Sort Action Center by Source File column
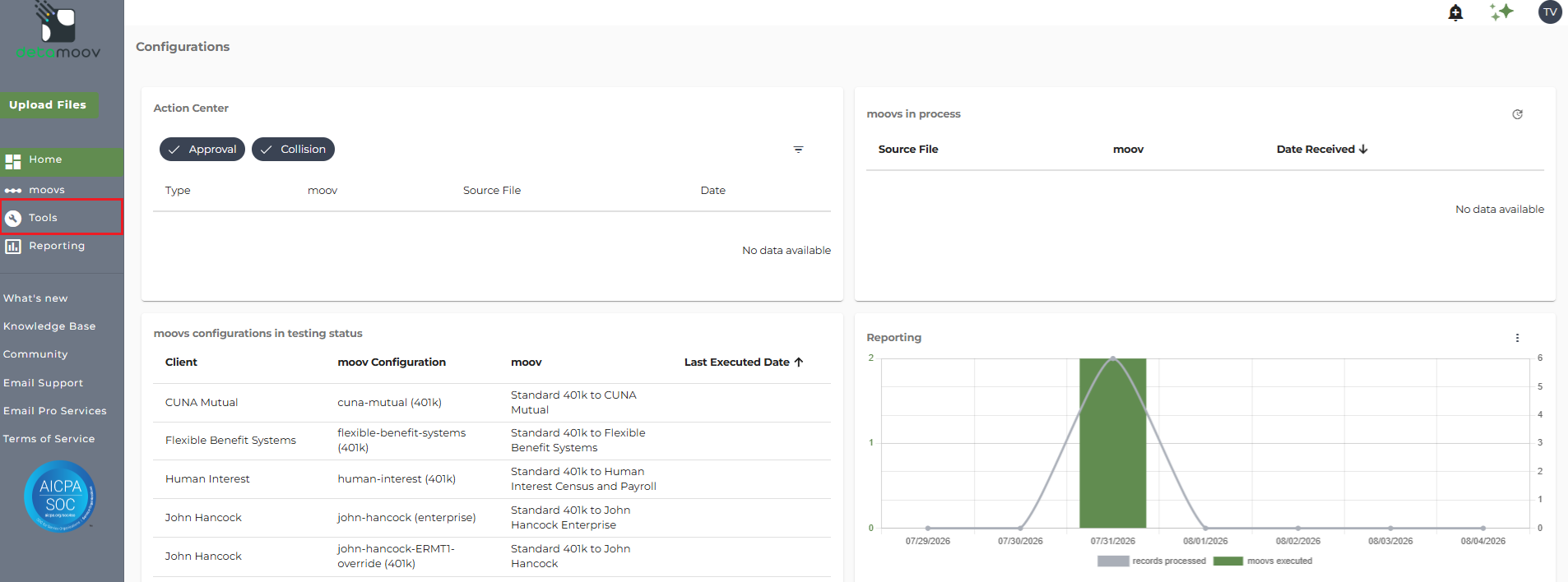Image resolution: width=1568 pixels, height=582 pixels. (x=492, y=191)
